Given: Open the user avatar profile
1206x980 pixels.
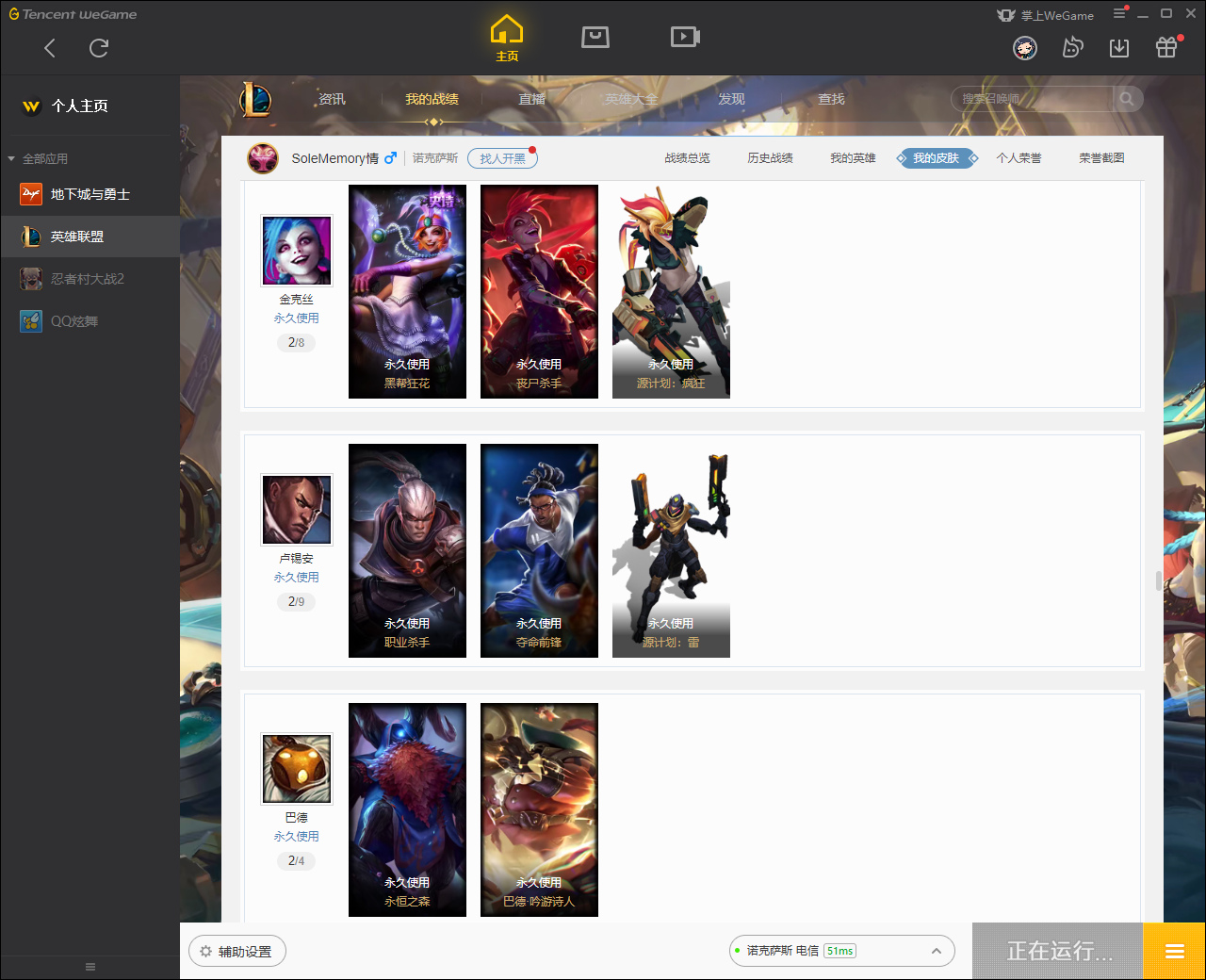Looking at the screenshot, I should pos(1025,47).
